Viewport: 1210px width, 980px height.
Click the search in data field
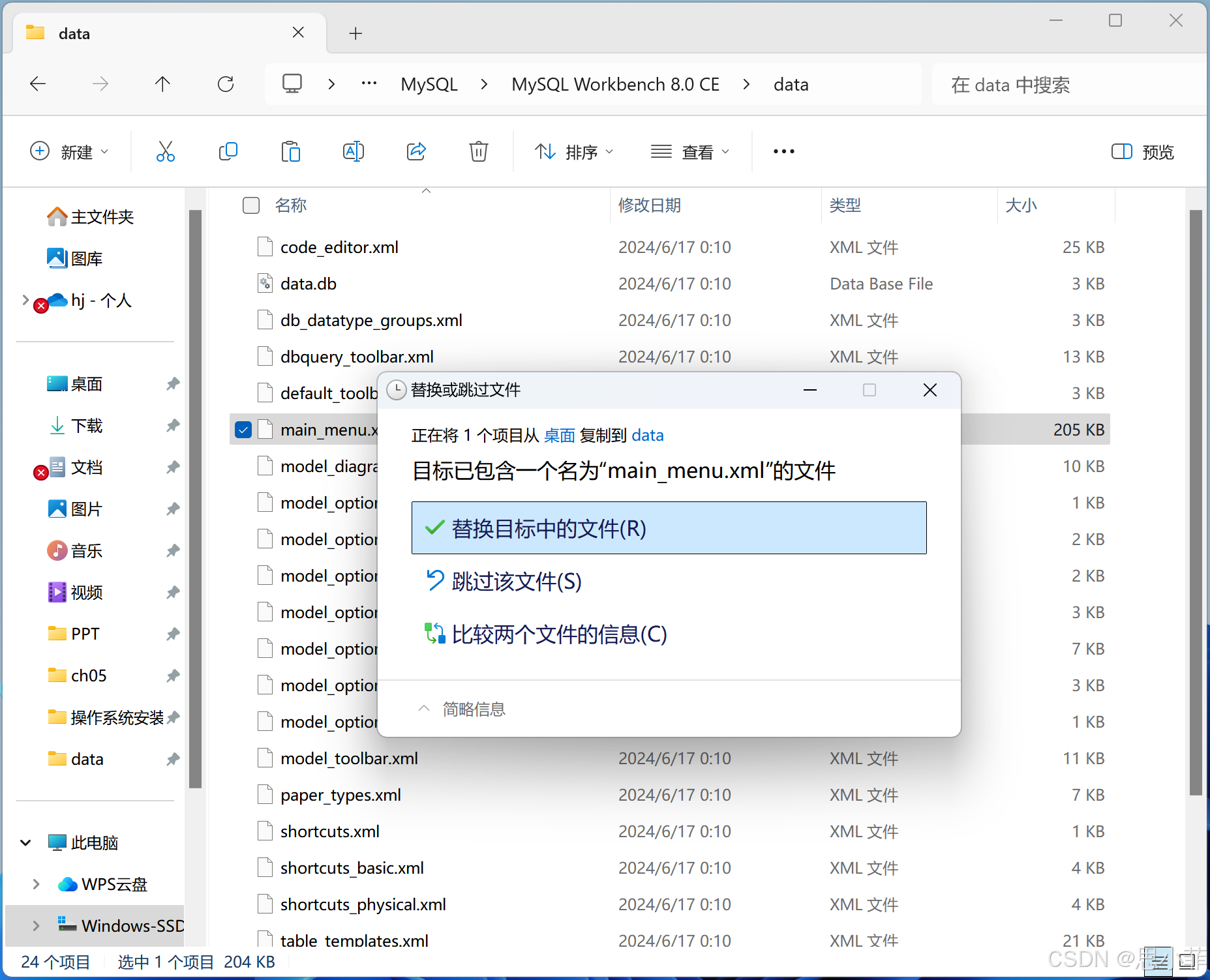coord(1070,85)
